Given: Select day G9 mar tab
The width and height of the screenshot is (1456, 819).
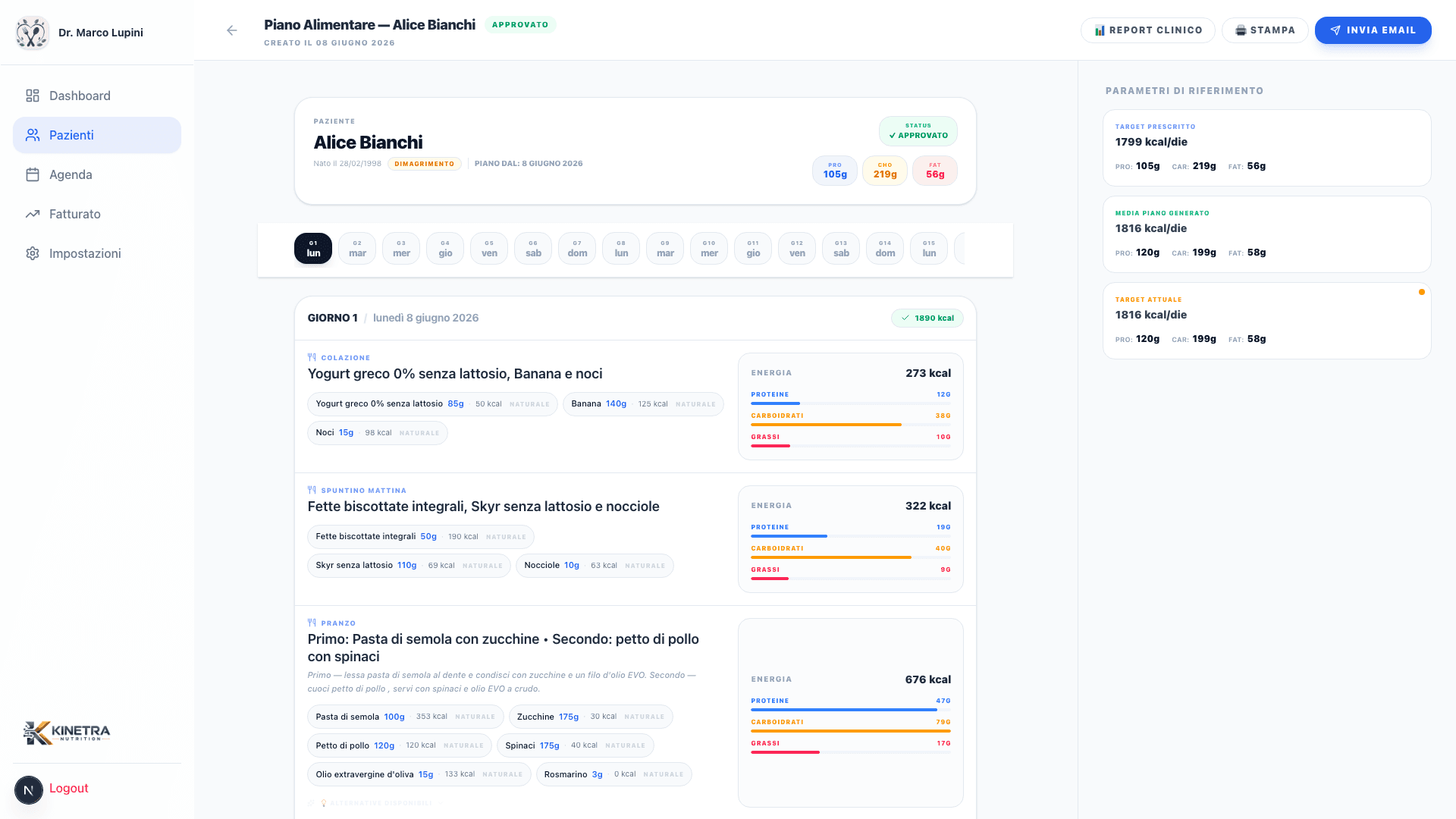Looking at the screenshot, I should tap(665, 249).
